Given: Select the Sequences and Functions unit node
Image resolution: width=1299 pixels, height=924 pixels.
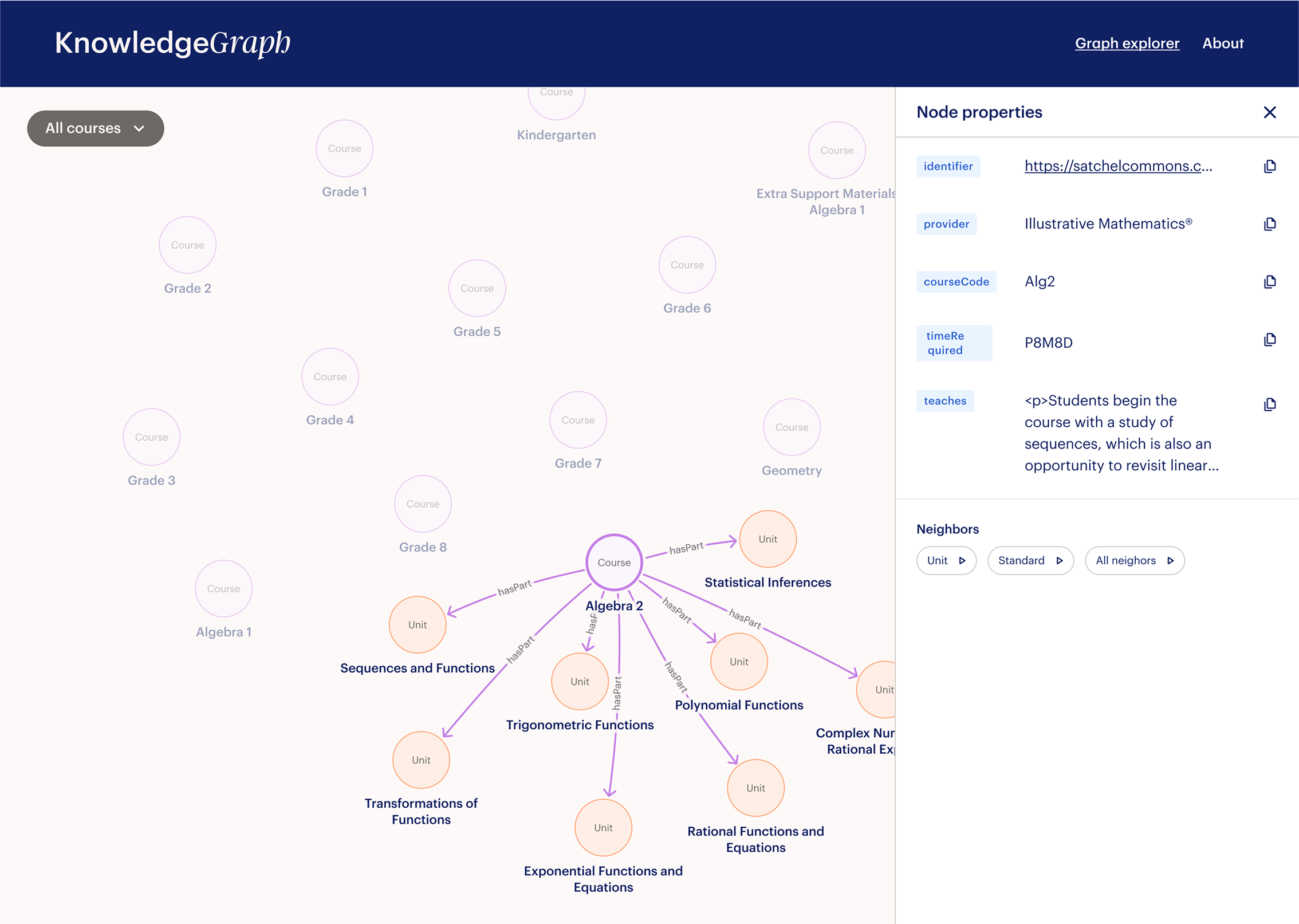Looking at the screenshot, I should pyautogui.click(x=418, y=625).
